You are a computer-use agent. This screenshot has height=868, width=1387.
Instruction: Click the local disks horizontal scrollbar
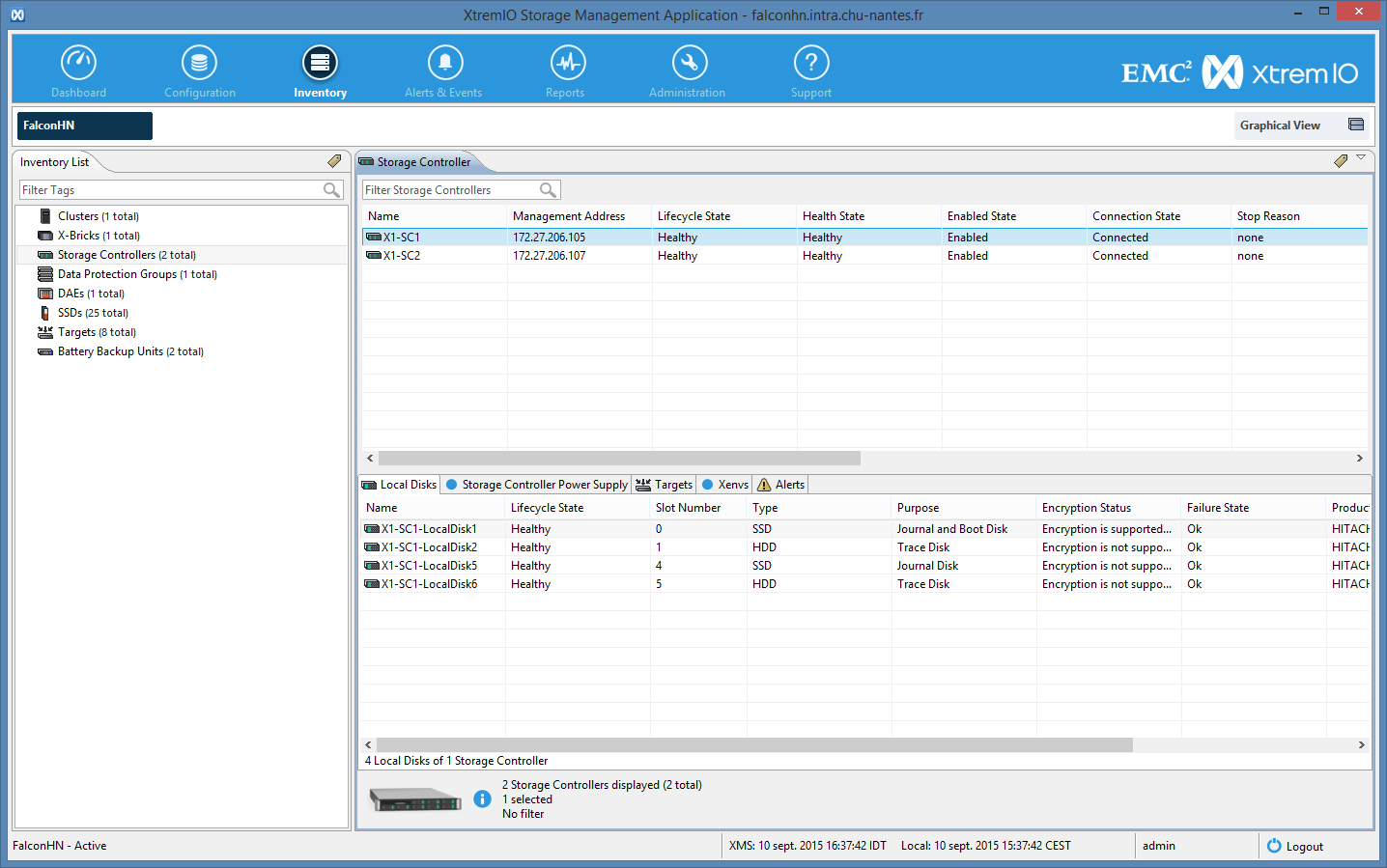click(x=753, y=745)
